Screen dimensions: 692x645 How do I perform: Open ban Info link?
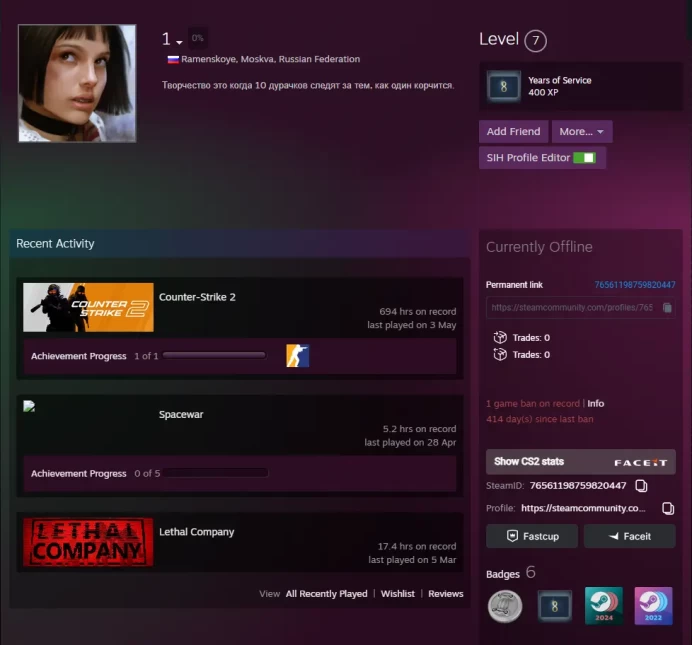click(595, 403)
